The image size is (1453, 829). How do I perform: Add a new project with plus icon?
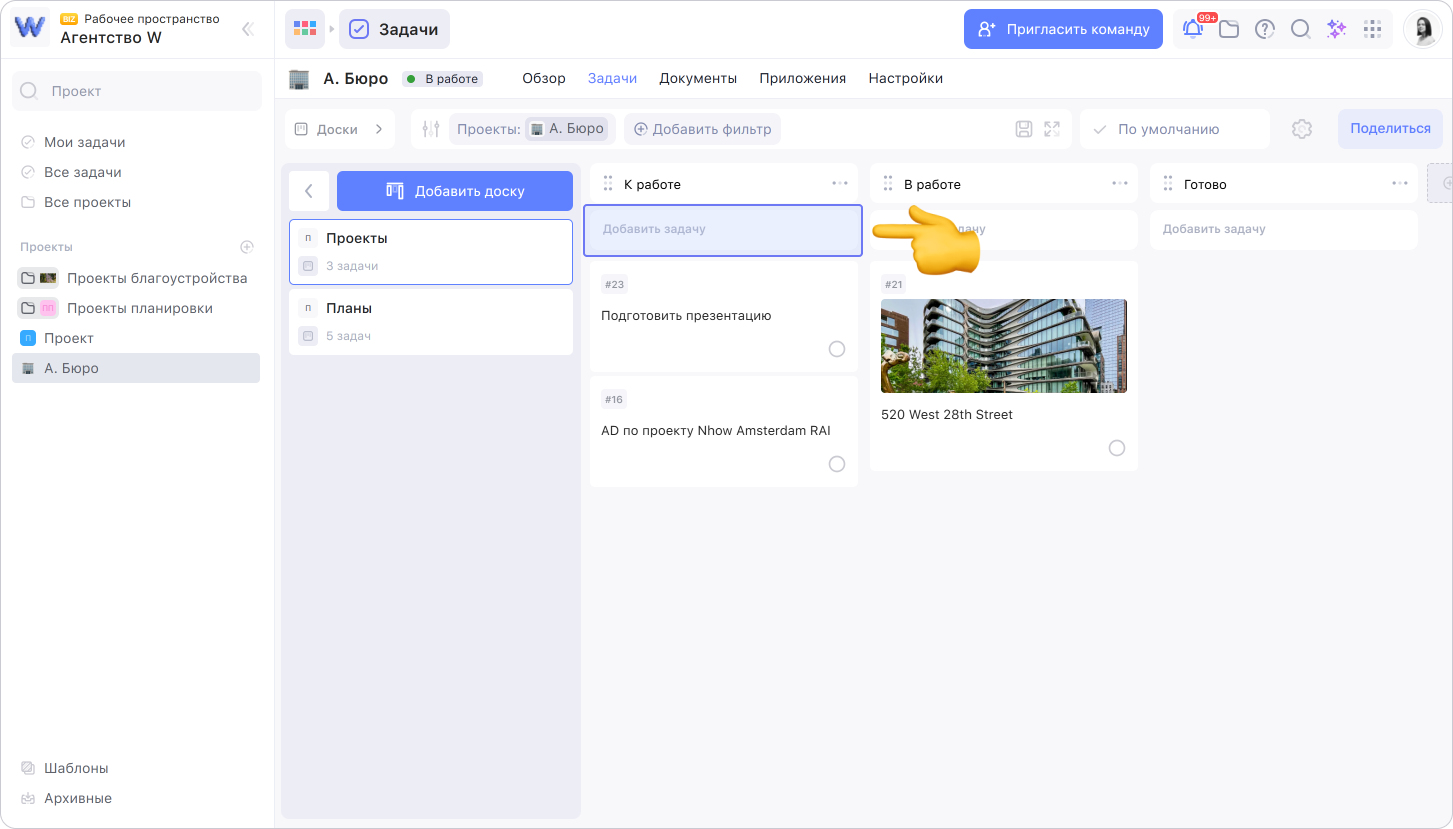(247, 247)
